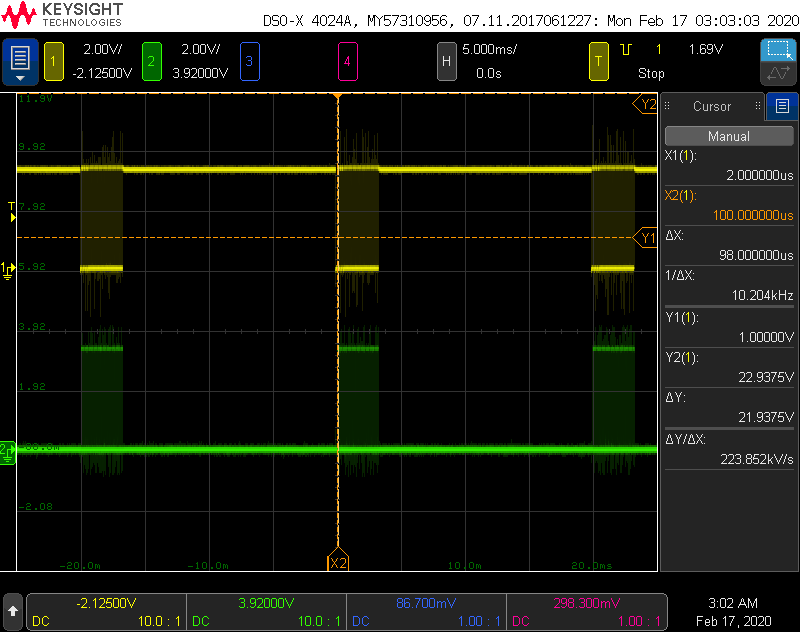Screen dimensions: 800x632
Task: Click the Cursor panel left drag handle
Action: pyautogui.click(x=667, y=106)
